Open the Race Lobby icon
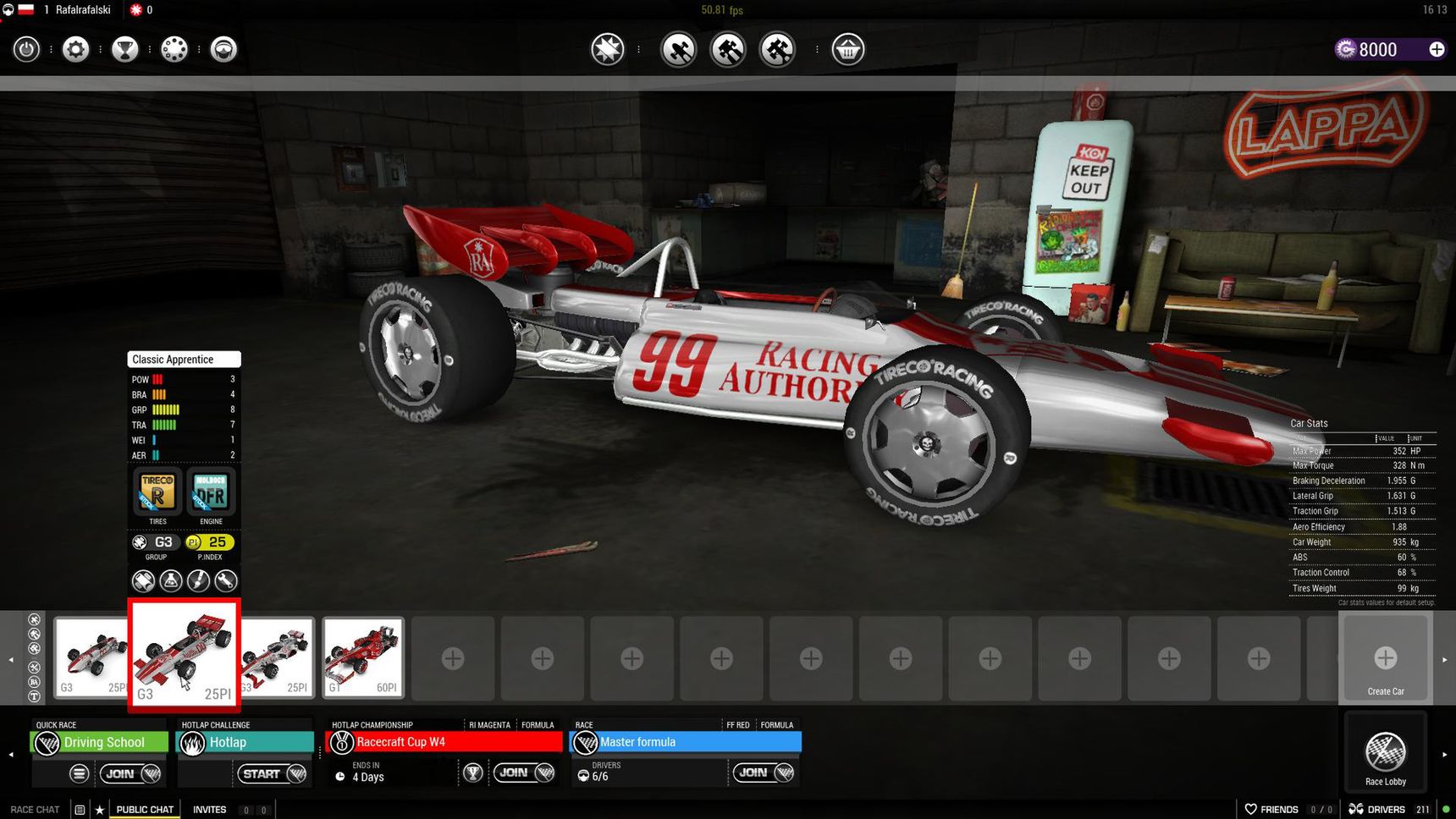 1386,752
